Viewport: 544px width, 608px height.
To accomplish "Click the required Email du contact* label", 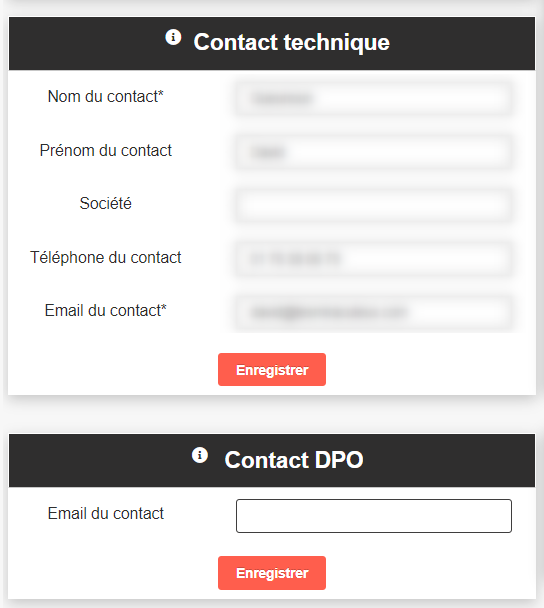I will (105, 311).
